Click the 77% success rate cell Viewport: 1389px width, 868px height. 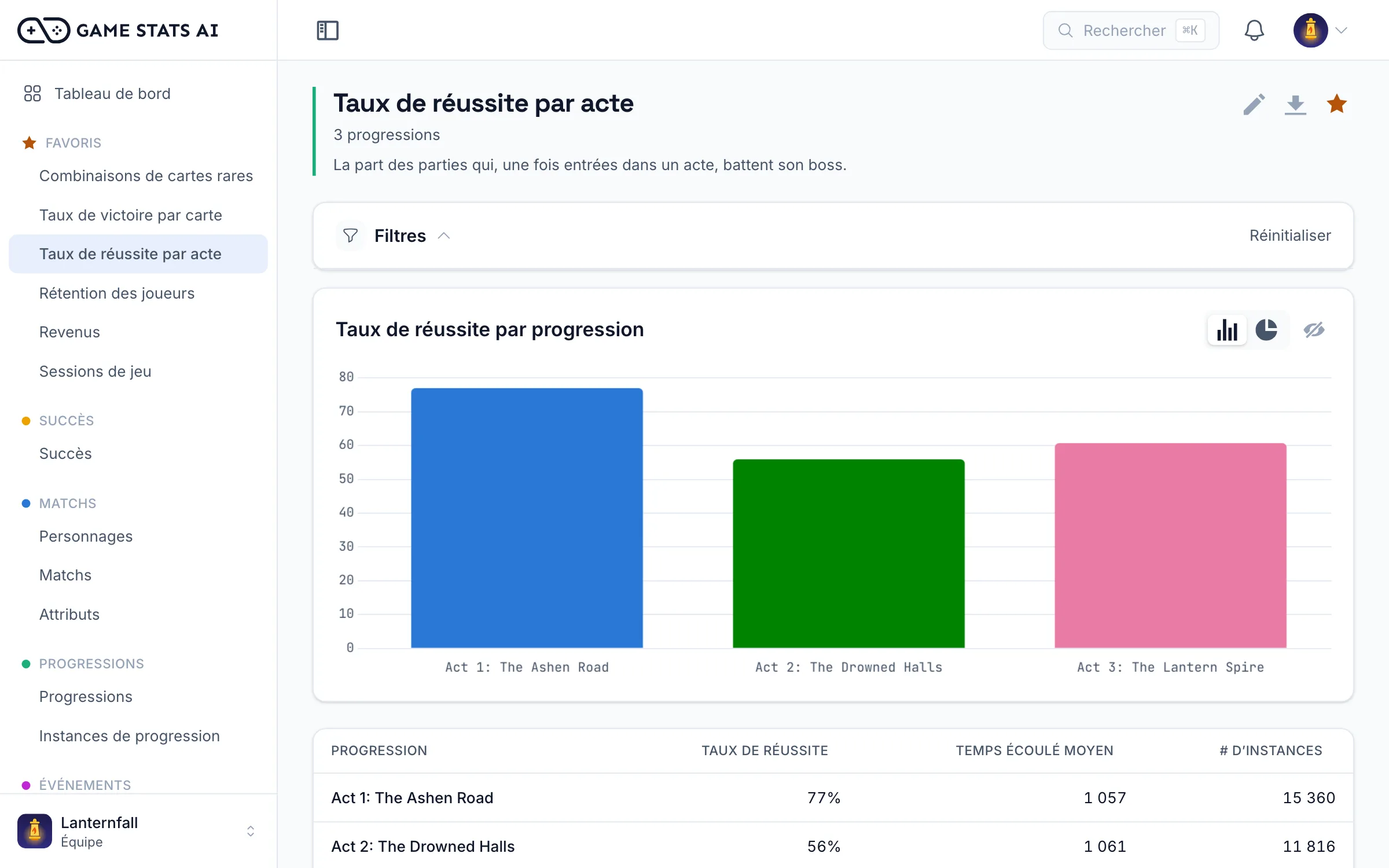[824, 798]
